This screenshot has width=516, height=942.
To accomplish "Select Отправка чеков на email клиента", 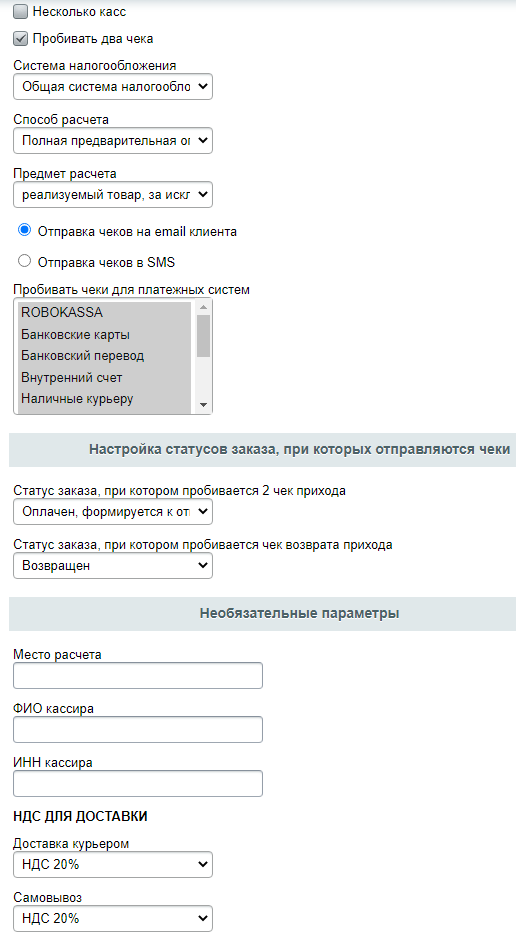I will tap(25, 230).
